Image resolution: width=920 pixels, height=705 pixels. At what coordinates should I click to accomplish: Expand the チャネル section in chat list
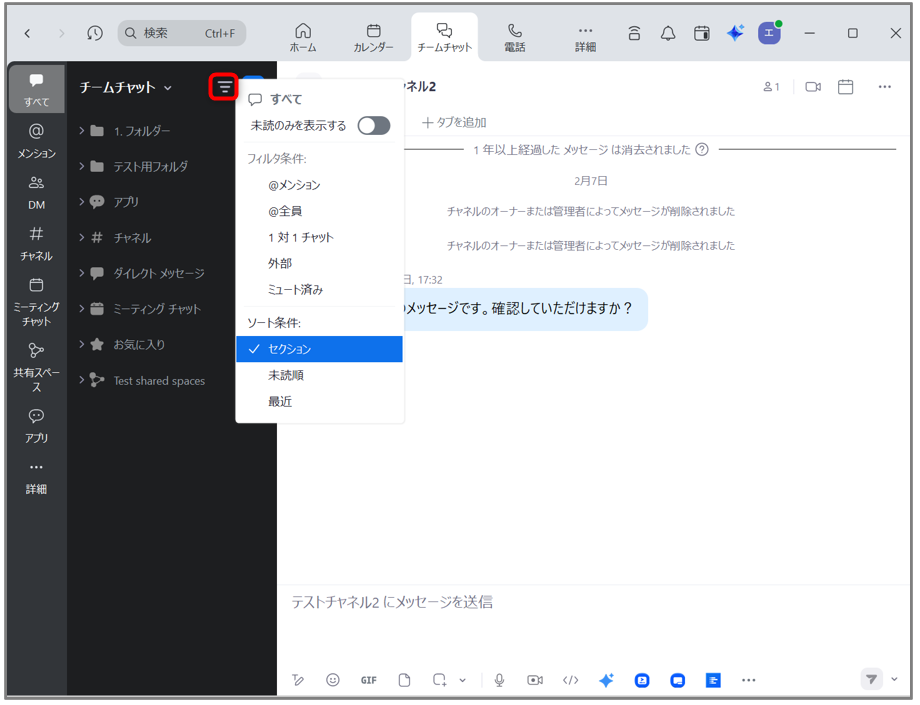(82, 238)
